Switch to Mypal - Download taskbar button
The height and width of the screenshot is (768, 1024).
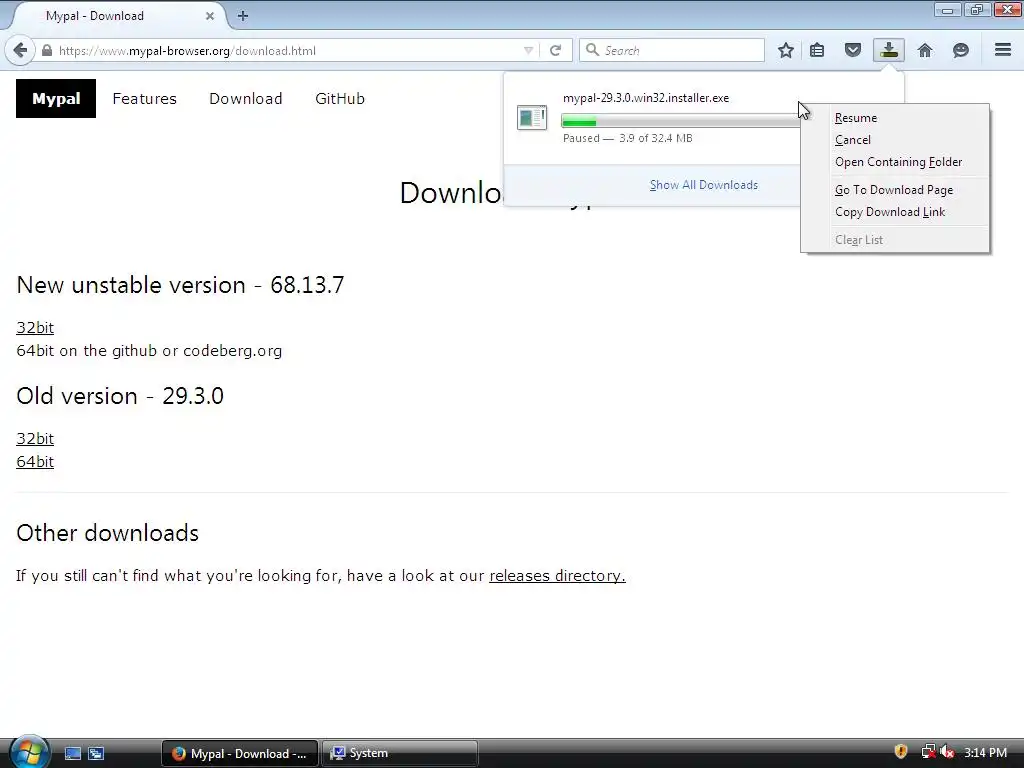click(239, 754)
